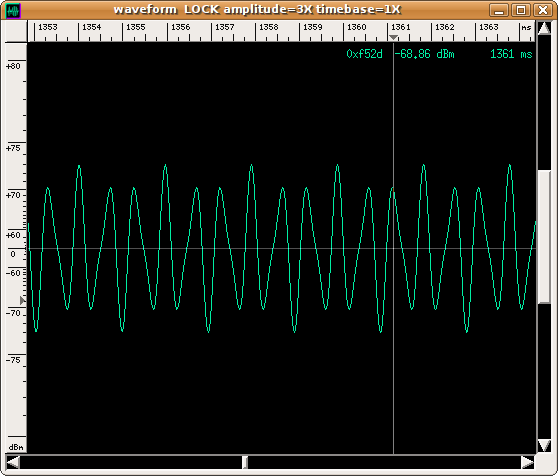Click the small level marker arrow near -70
558x476 pixels.
[x=22, y=301]
